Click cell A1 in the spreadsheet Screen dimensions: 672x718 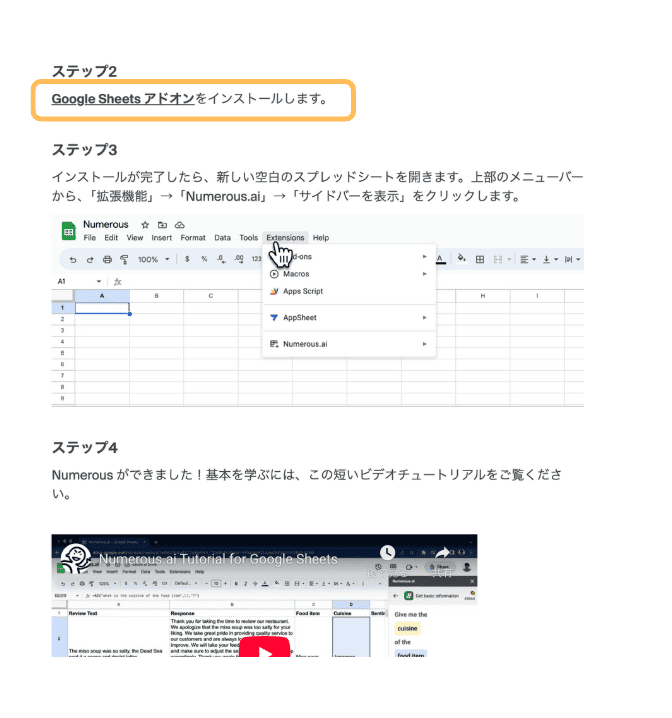tap(102, 308)
